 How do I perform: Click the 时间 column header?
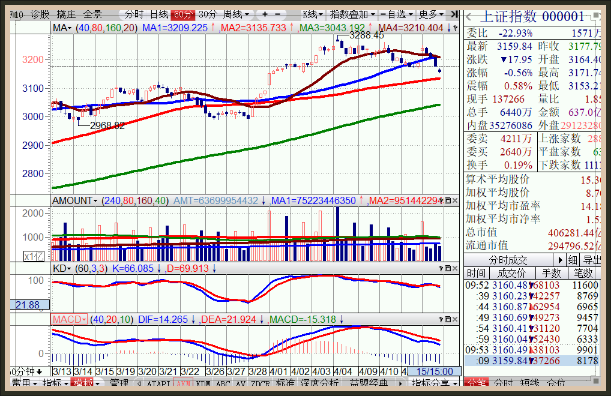coord(476,273)
